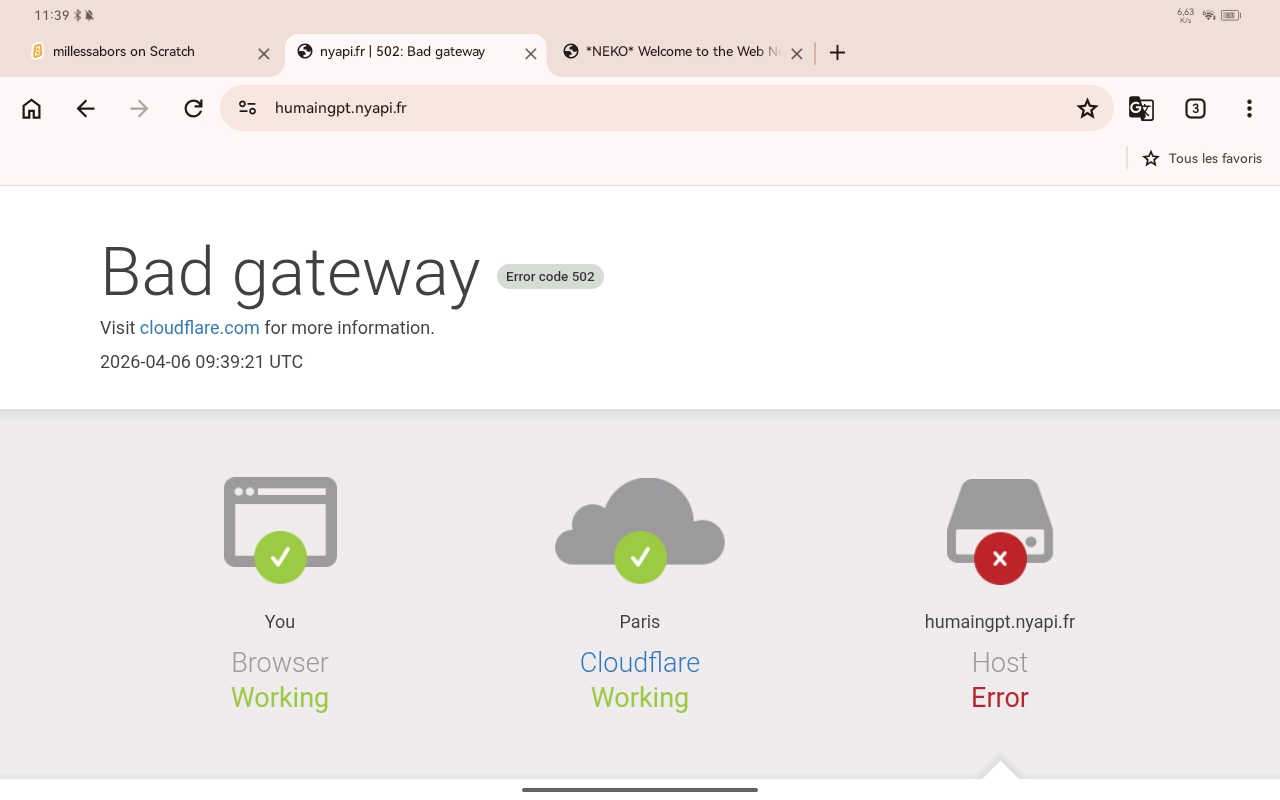Screen dimensions: 1280x800
Task: Open the Tous les favoris bookmarks folder
Action: [x=1203, y=158]
